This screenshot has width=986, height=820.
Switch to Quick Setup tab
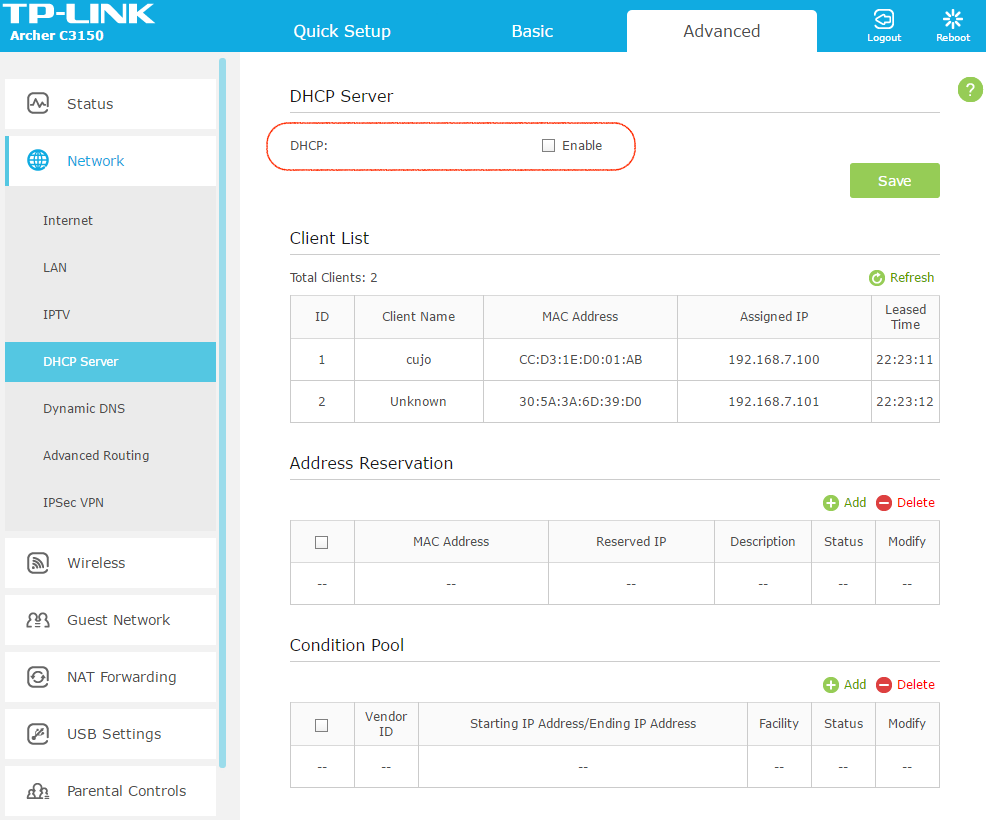point(342,31)
